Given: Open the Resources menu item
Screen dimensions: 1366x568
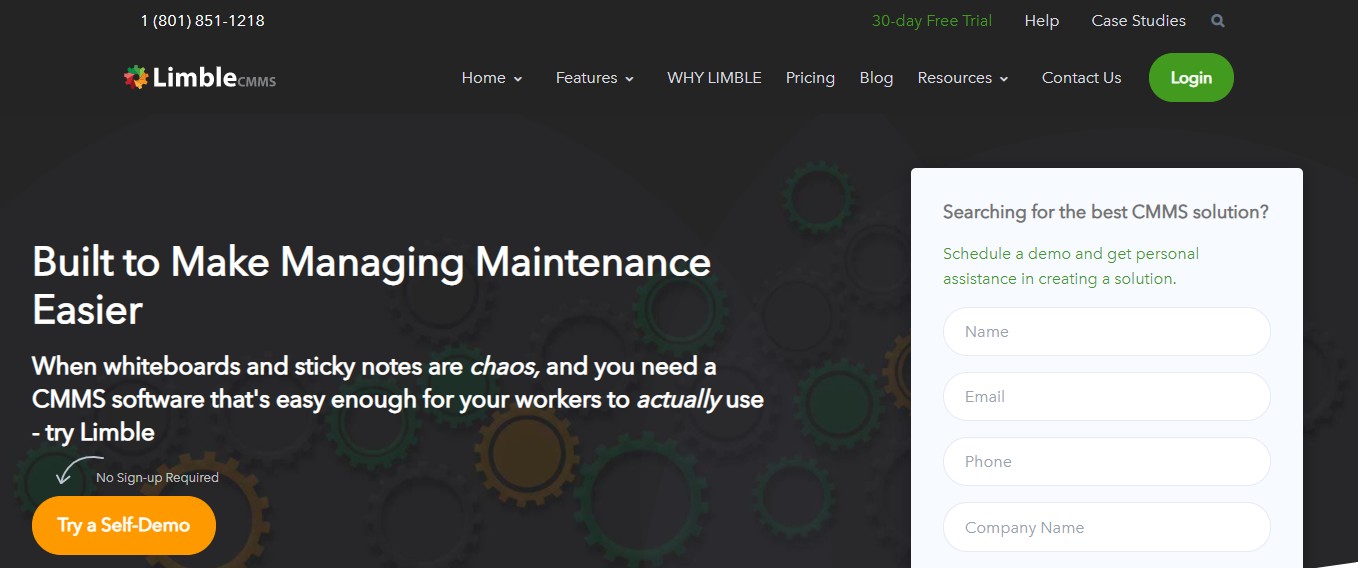Looking at the screenshot, I should click(954, 78).
